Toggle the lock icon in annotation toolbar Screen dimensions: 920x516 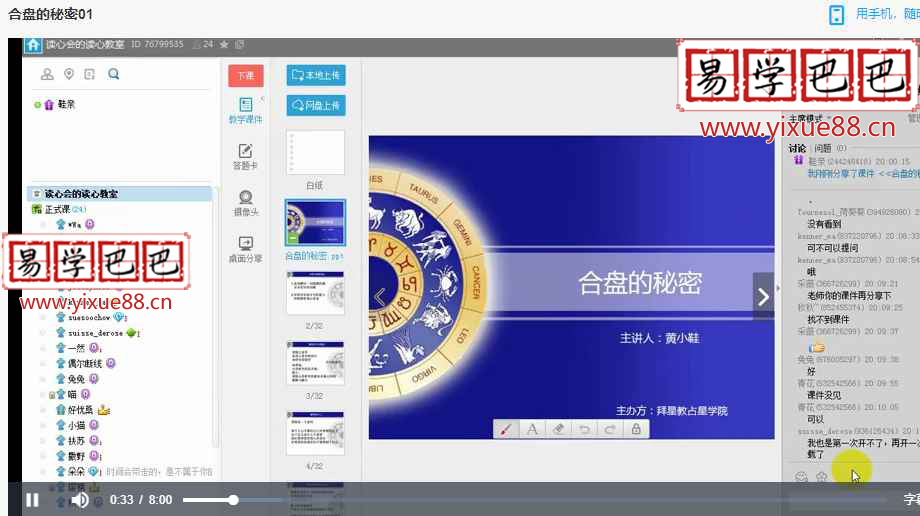pyautogui.click(x=635, y=429)
